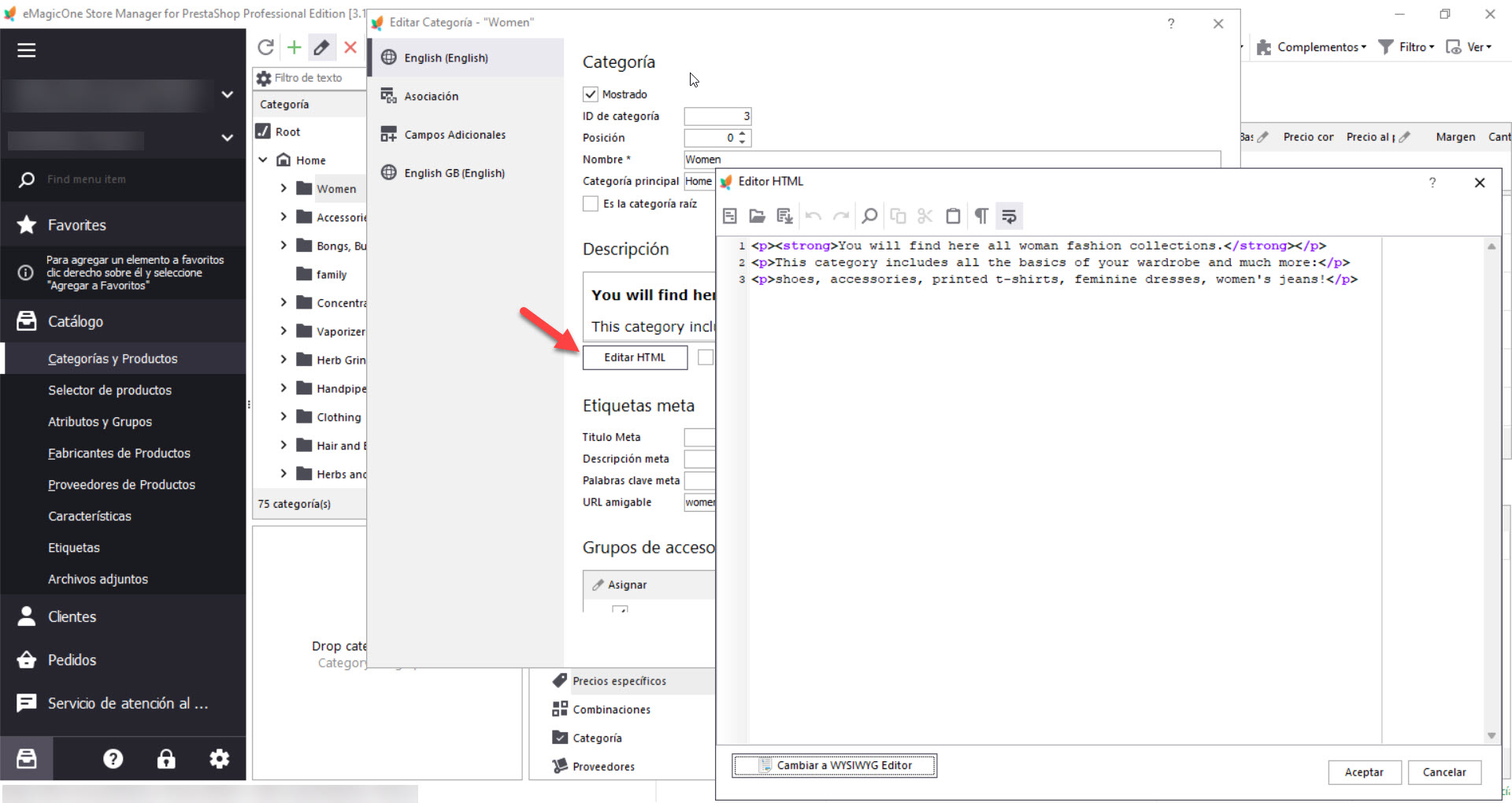
Task: Toggle word wrap icon in Editor HTML
Action: pos(1009,216)
